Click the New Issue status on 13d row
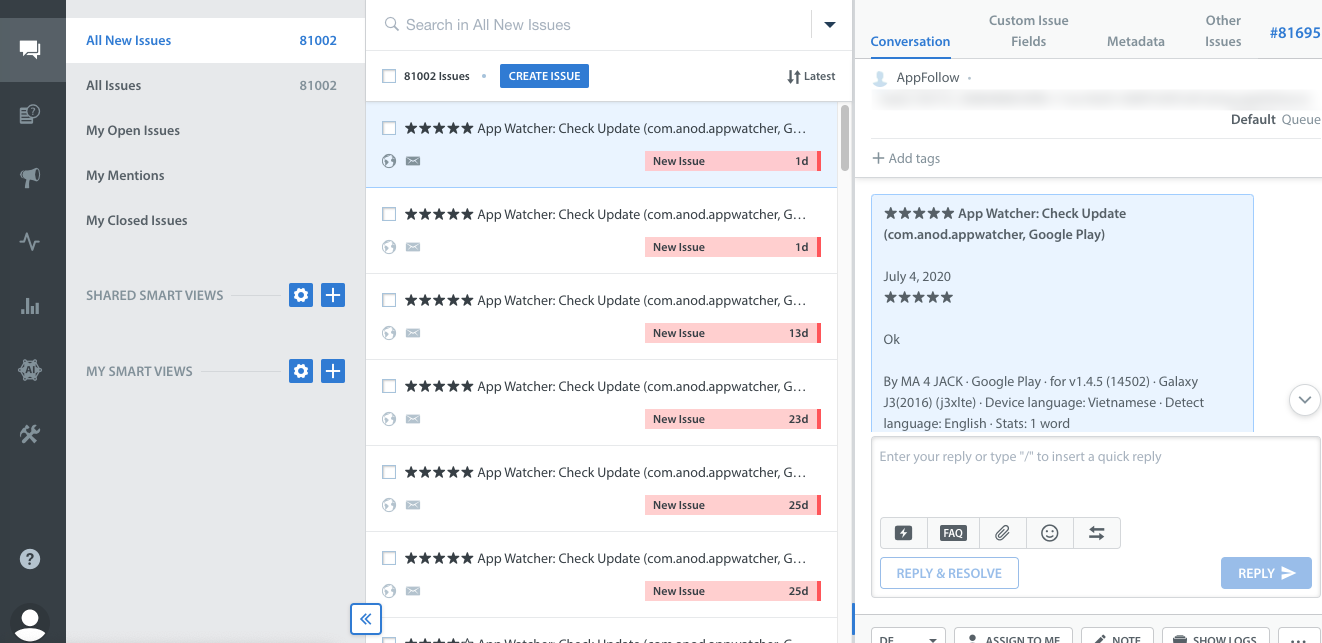The width and height of the screenshot is (1322, 643). point(732,333)
